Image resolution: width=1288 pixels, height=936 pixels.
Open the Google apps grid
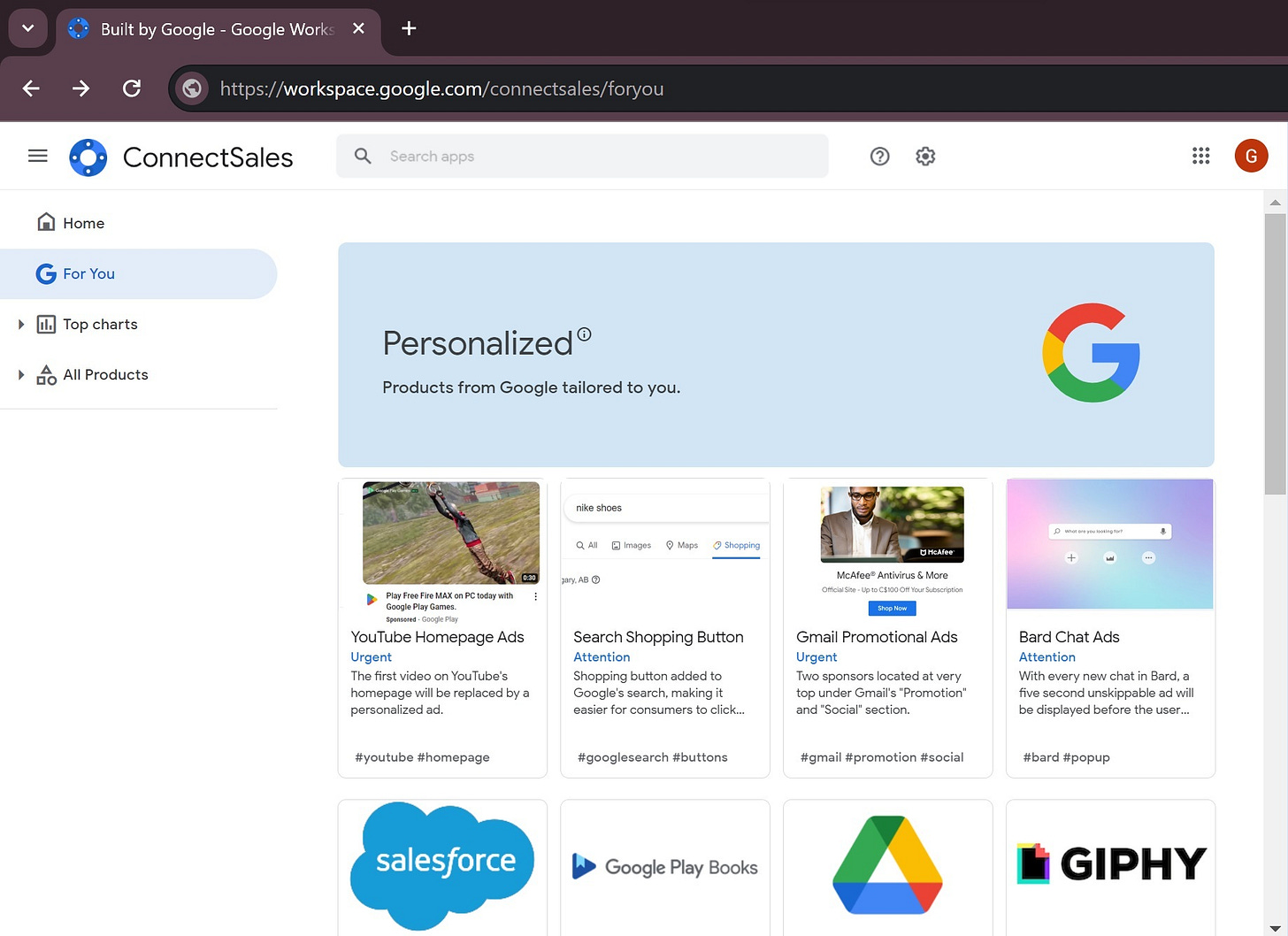coord(1200,157)
